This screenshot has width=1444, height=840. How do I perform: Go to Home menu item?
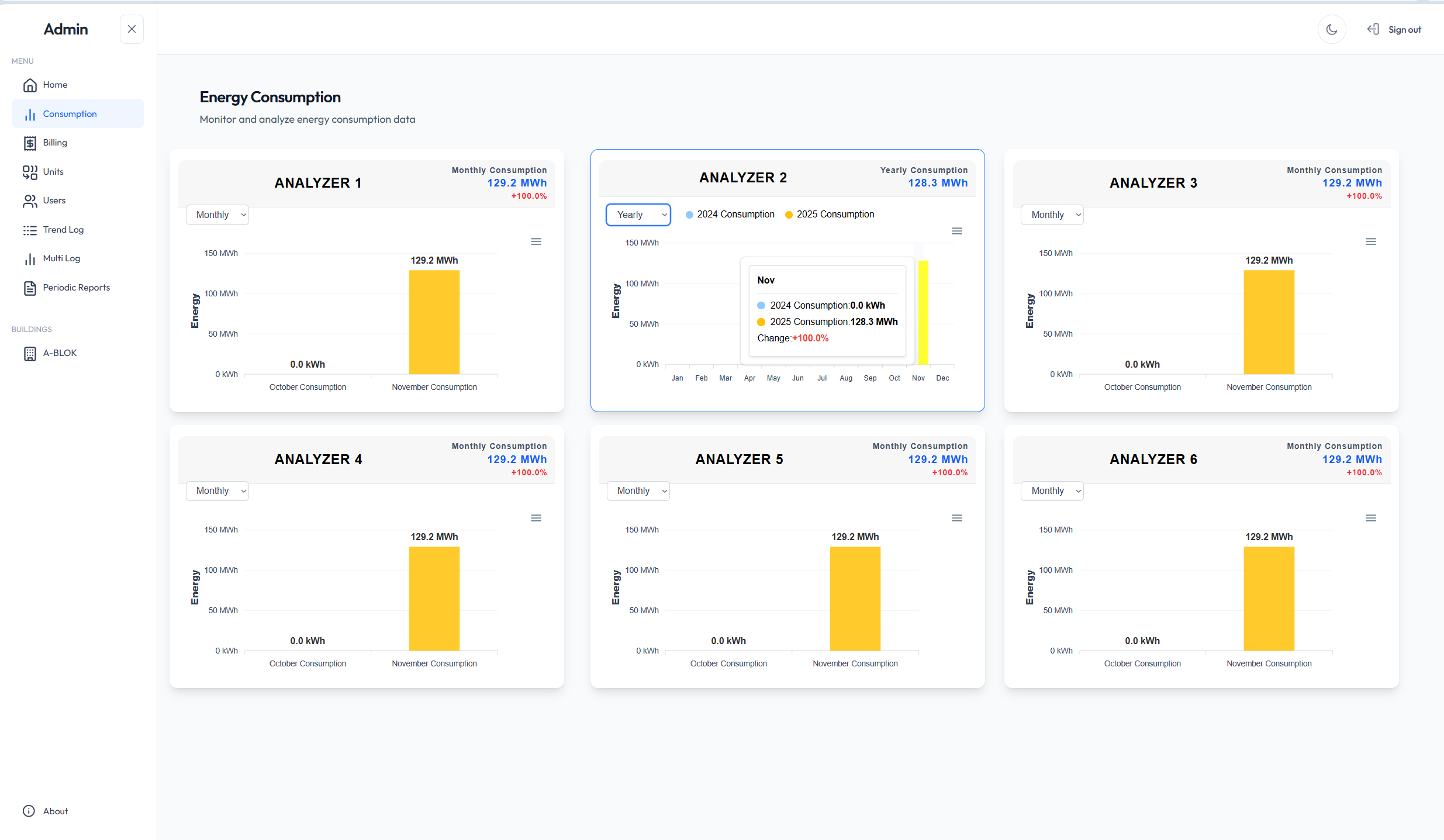(55, 85)
